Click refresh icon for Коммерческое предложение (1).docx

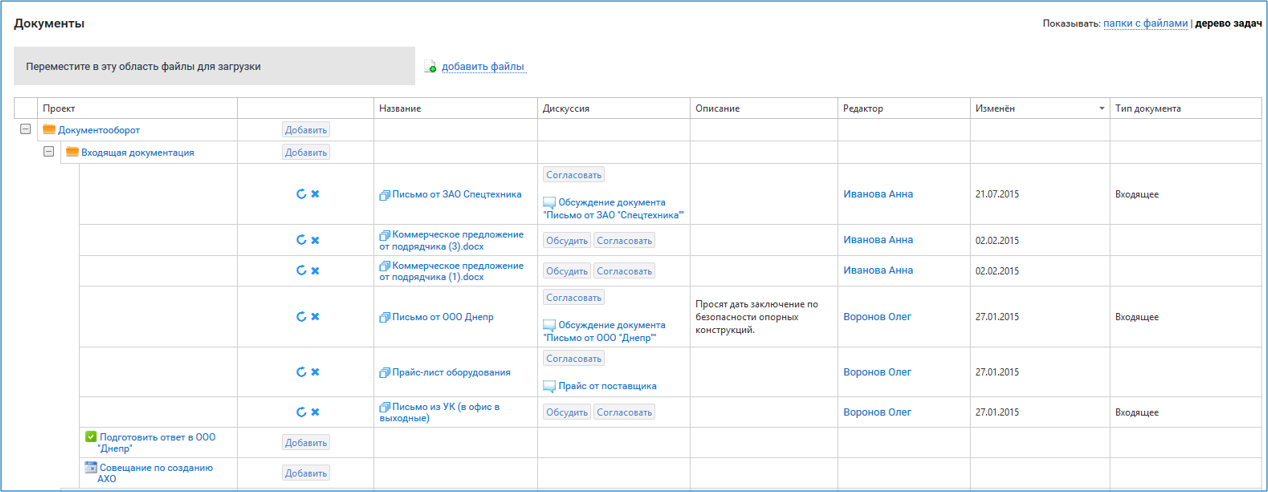301,270
